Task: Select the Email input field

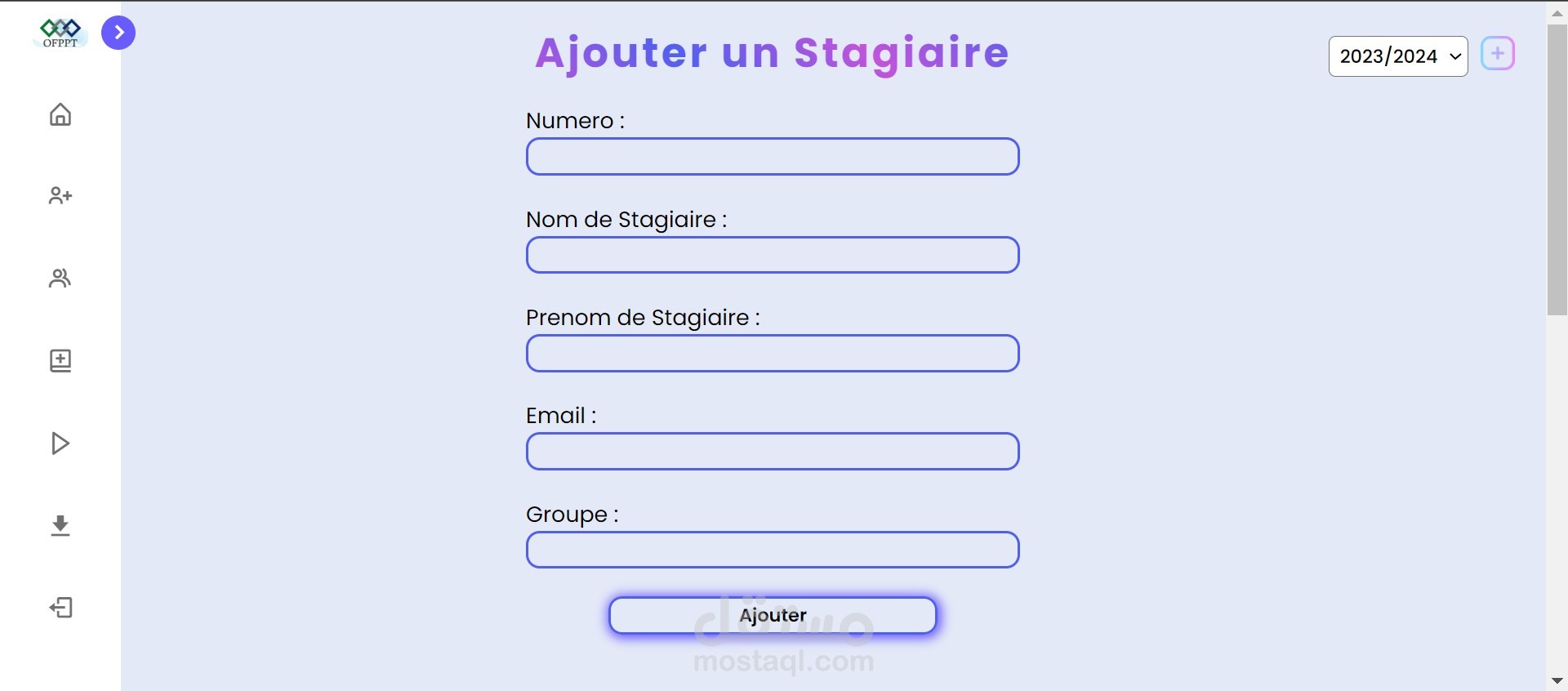Action: click(772, 452)
